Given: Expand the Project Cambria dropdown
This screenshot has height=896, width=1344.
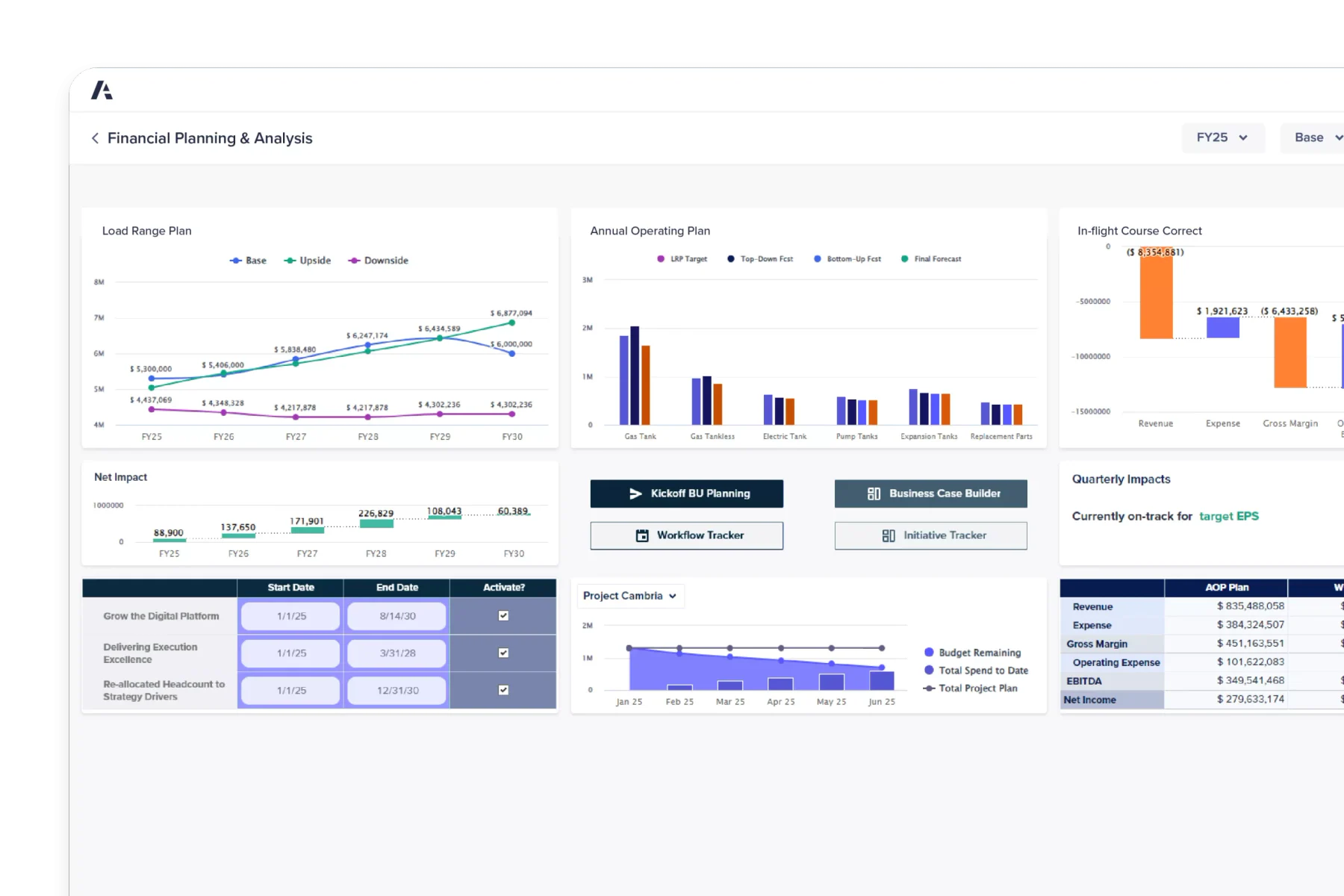Looking at the screenshot, I should click(x=630, y=596).
